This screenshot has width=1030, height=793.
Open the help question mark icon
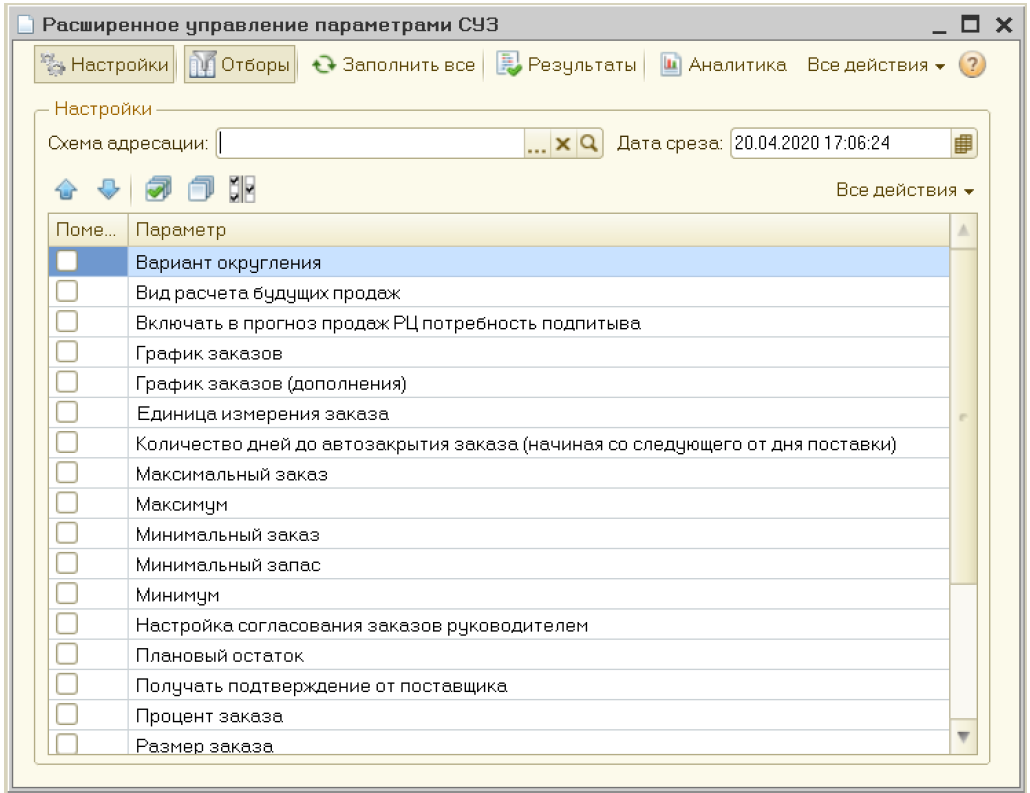(x=972, y=65)
